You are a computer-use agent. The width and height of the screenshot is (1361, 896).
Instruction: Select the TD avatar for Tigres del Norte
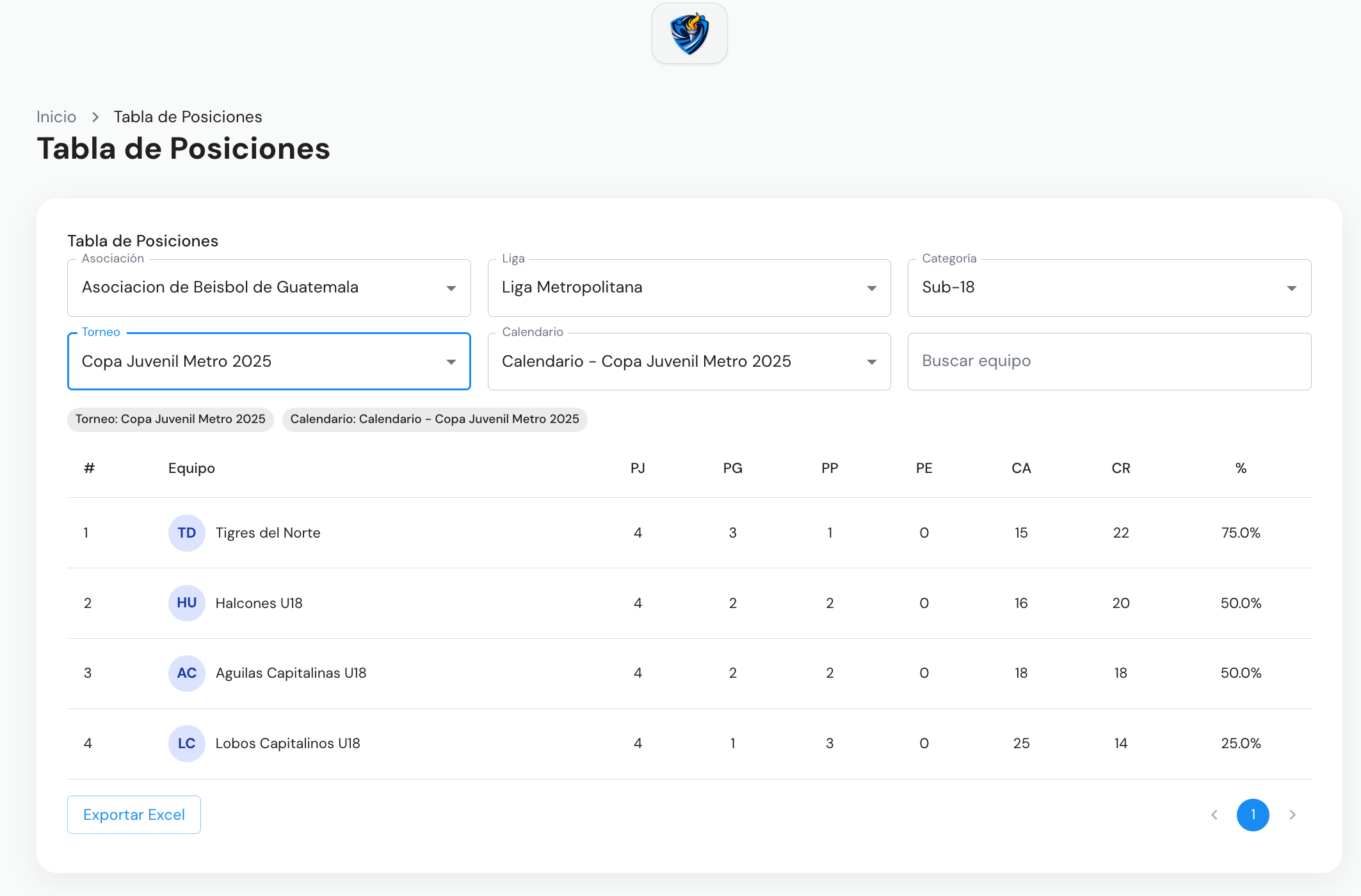(x=186, y=532)
